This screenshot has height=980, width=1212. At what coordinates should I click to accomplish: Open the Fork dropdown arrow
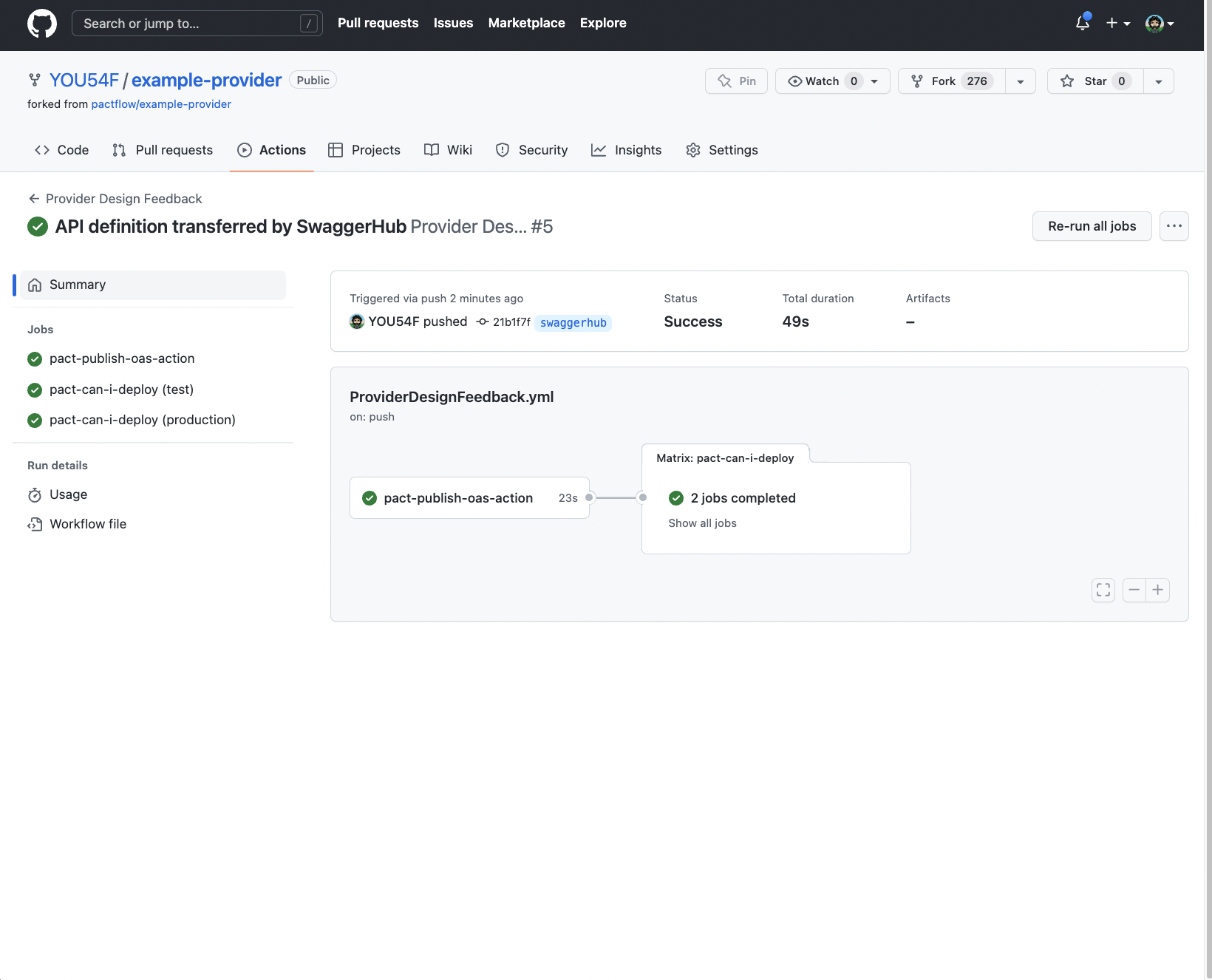coord(1020,81)
